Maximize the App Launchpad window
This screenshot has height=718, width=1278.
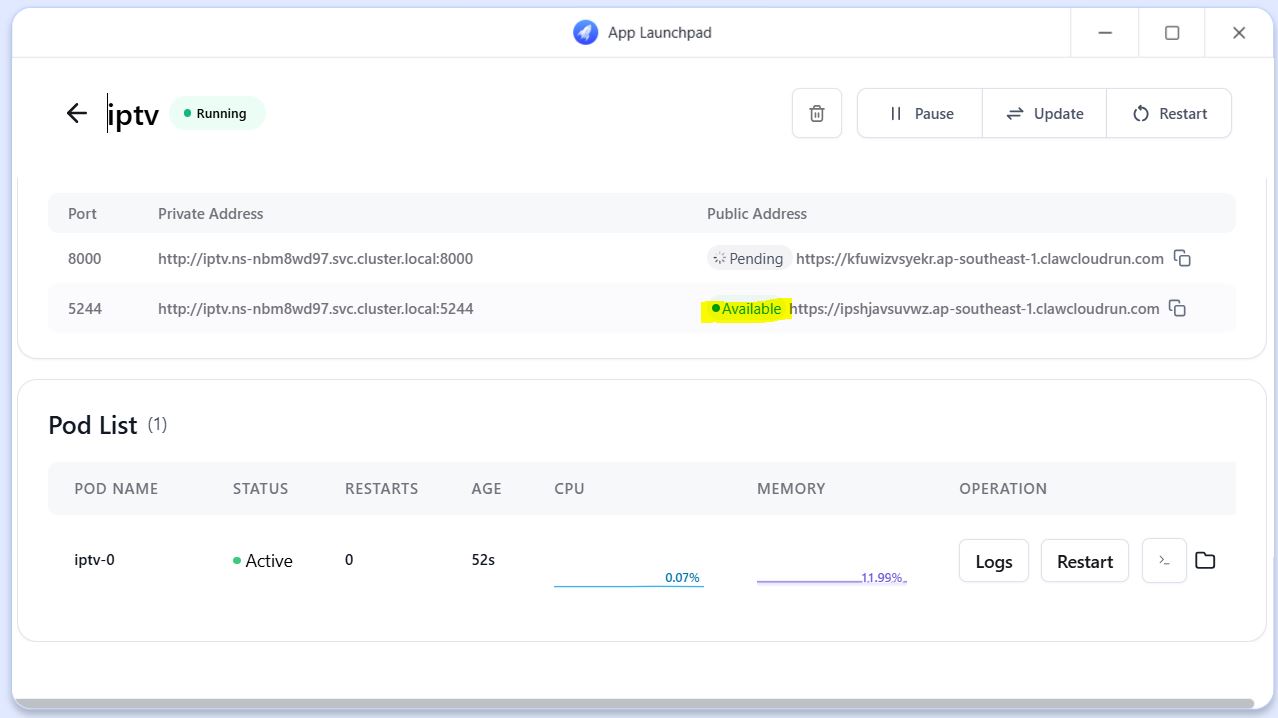(x=1172, y=33)
